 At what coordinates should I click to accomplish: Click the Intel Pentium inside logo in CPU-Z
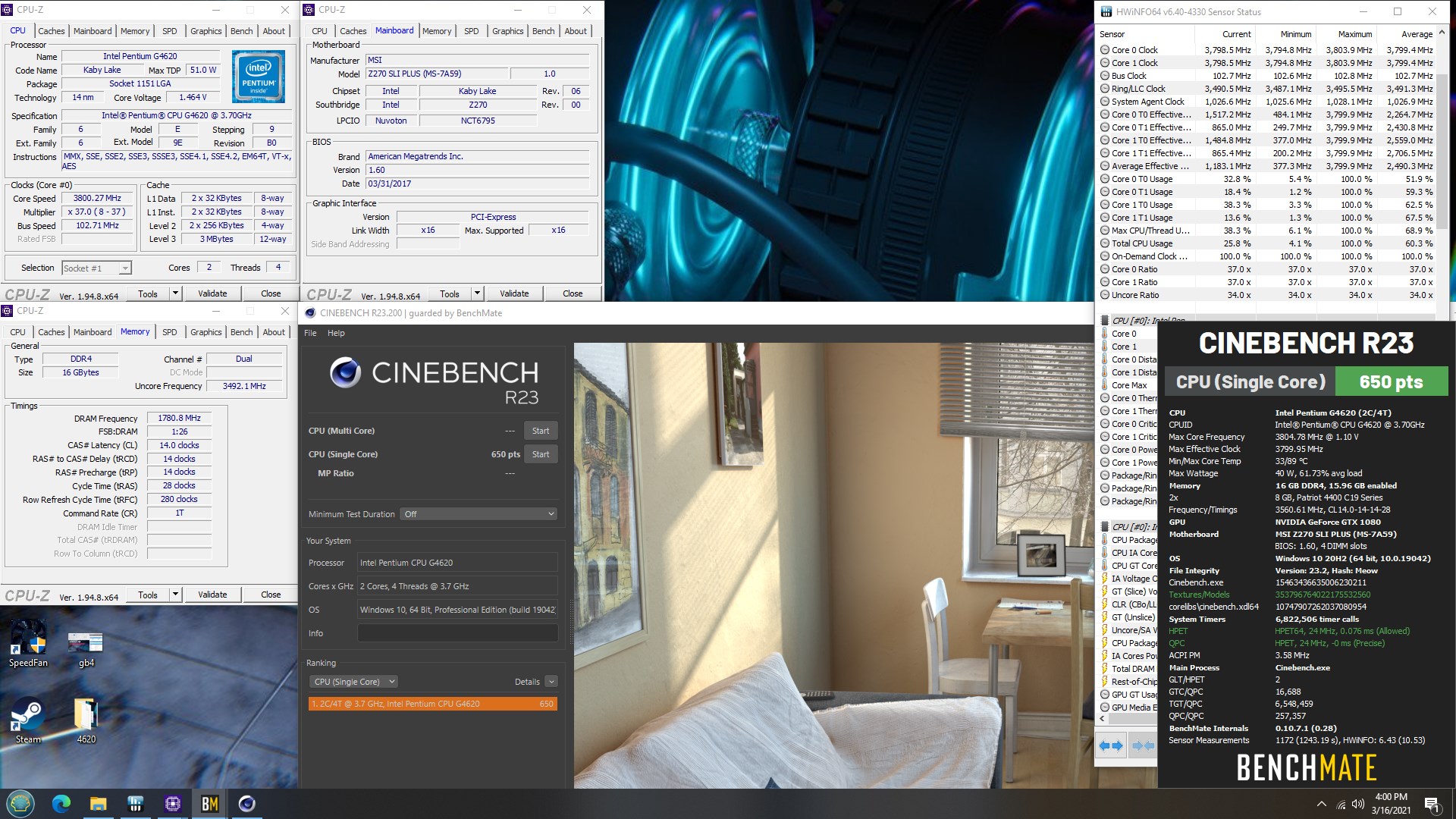[x=259, y=77]
